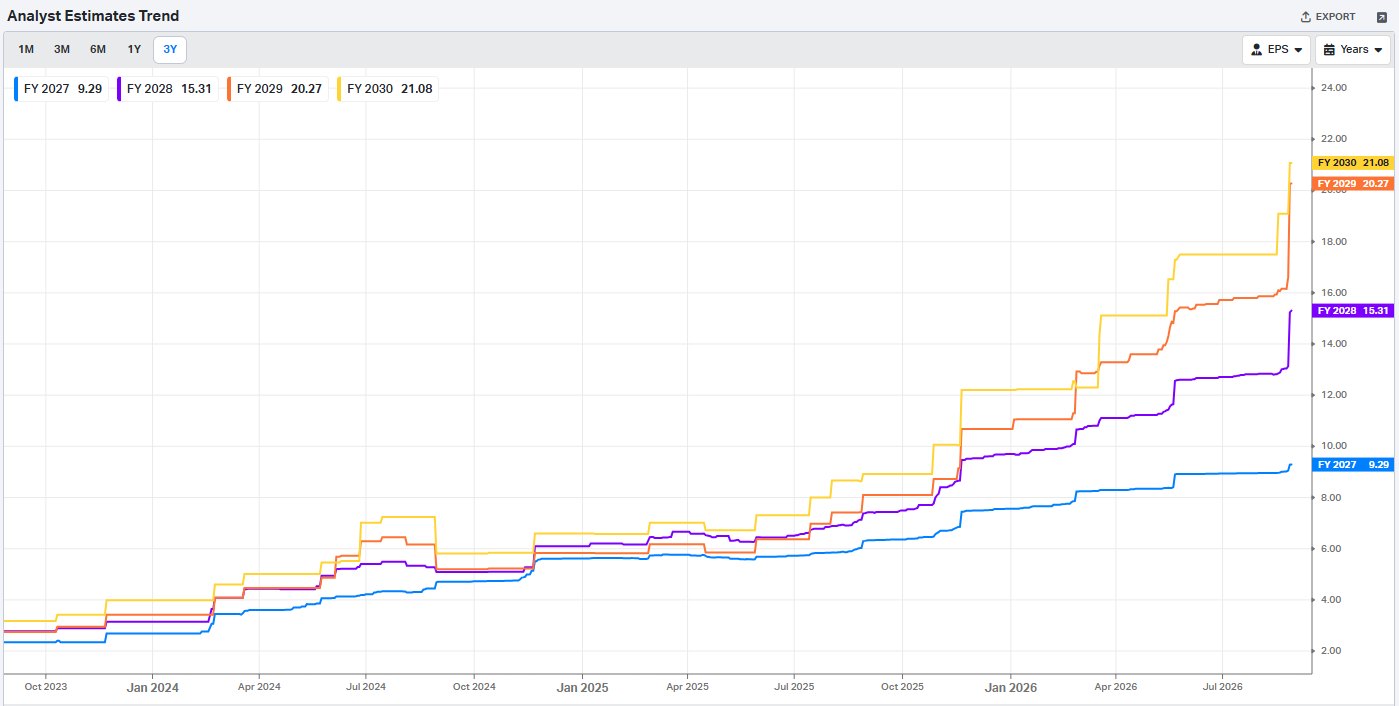Image resolution: width=1399 pixels, height=706 pixels.
Task: Click the blue FY 2027 legend color bar
Action: tap(17, 88)
